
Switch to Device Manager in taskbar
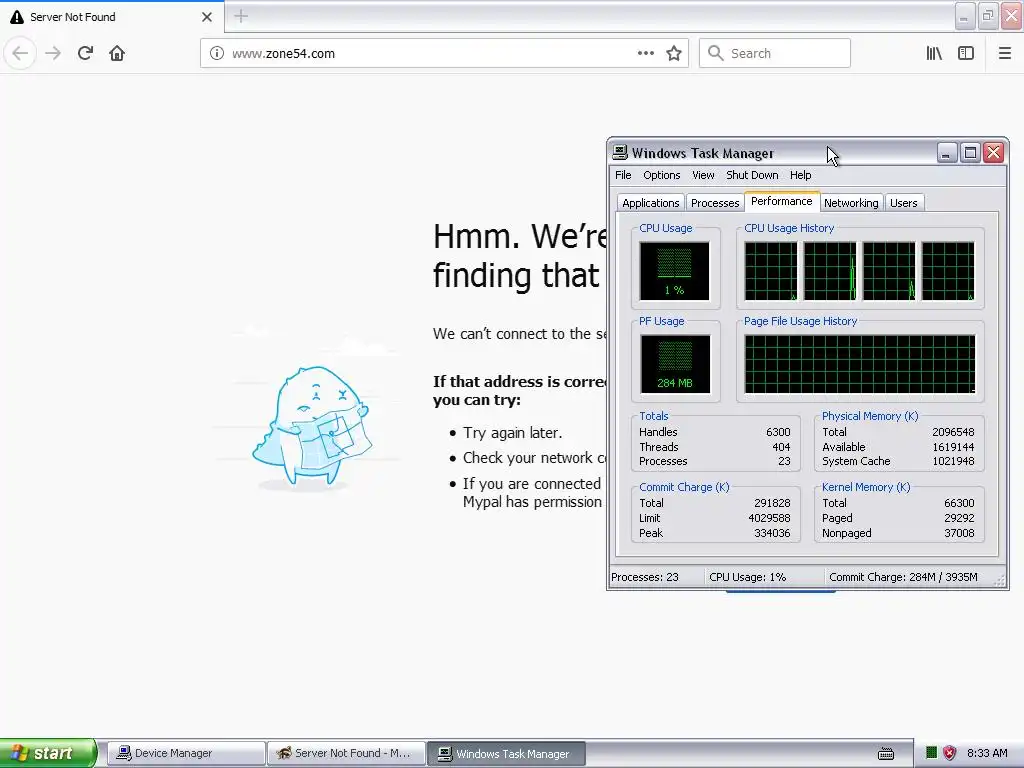pos(185,754)
